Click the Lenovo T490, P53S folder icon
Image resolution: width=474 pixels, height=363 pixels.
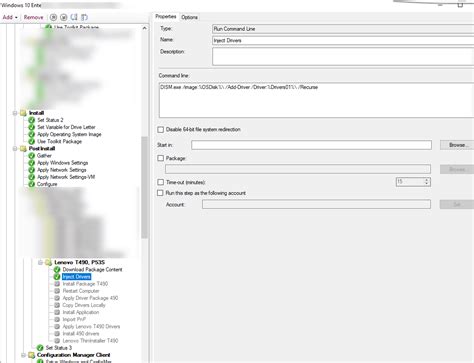click(49, 262)
